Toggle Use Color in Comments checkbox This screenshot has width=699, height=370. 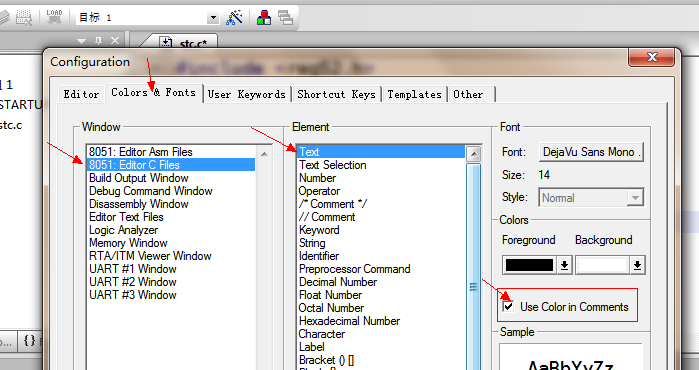click(508, 306)
